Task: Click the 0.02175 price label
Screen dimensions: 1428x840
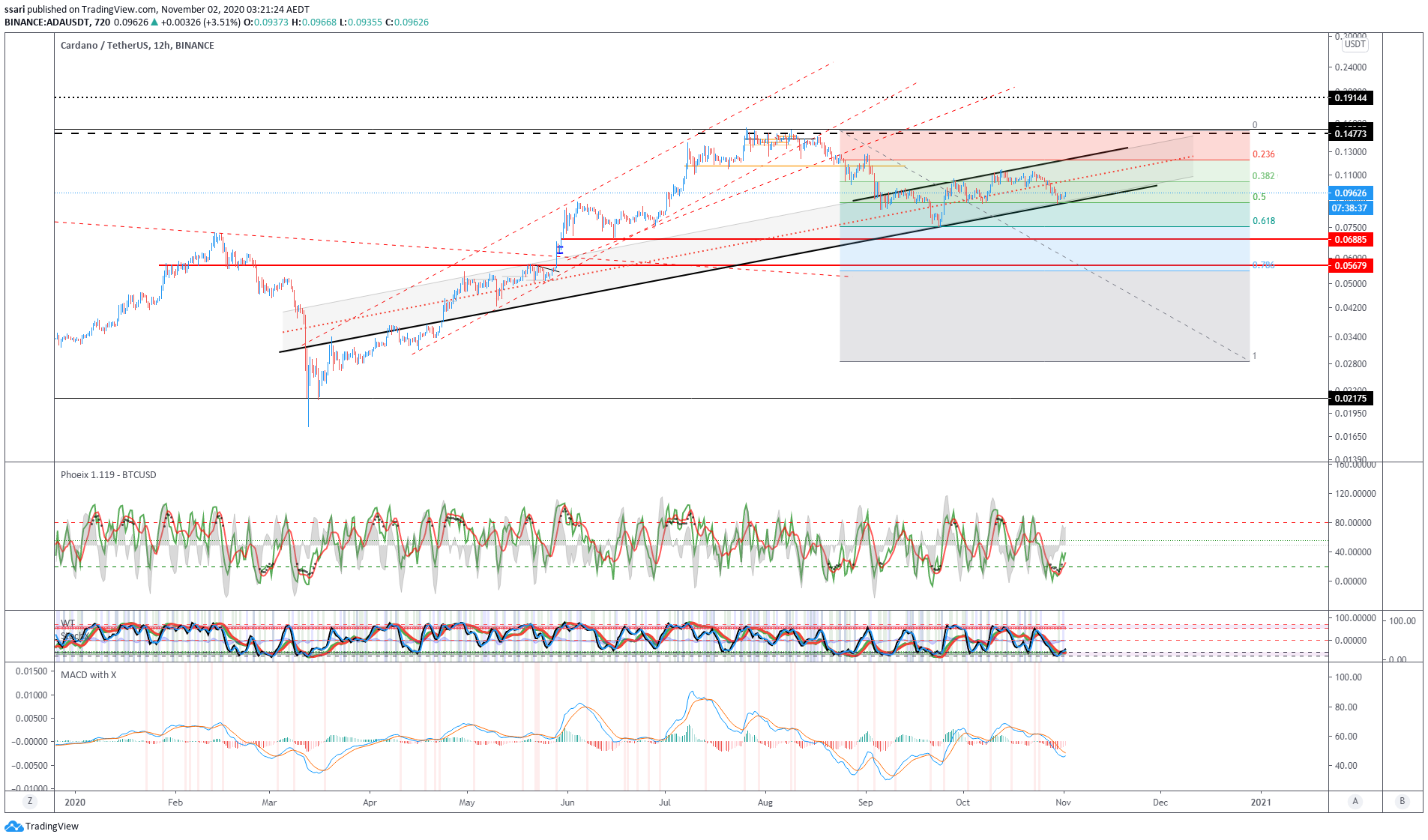Action: click(x=1351, y=399)
